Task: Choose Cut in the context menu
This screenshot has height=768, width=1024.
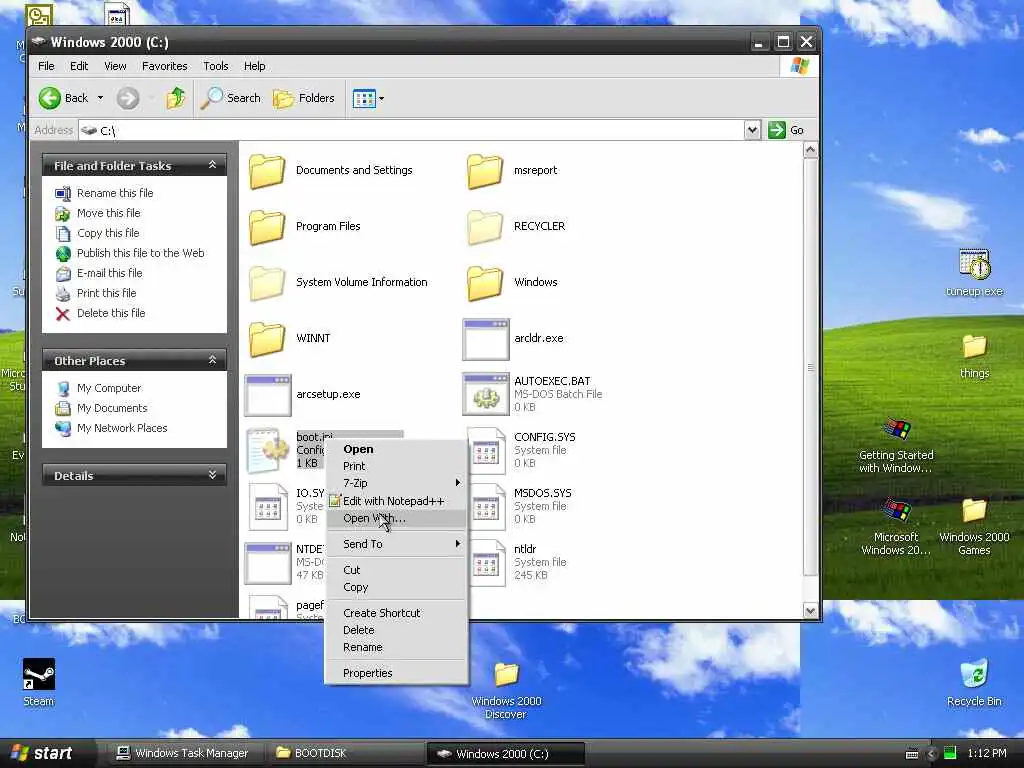Action: tap(396, 570)
